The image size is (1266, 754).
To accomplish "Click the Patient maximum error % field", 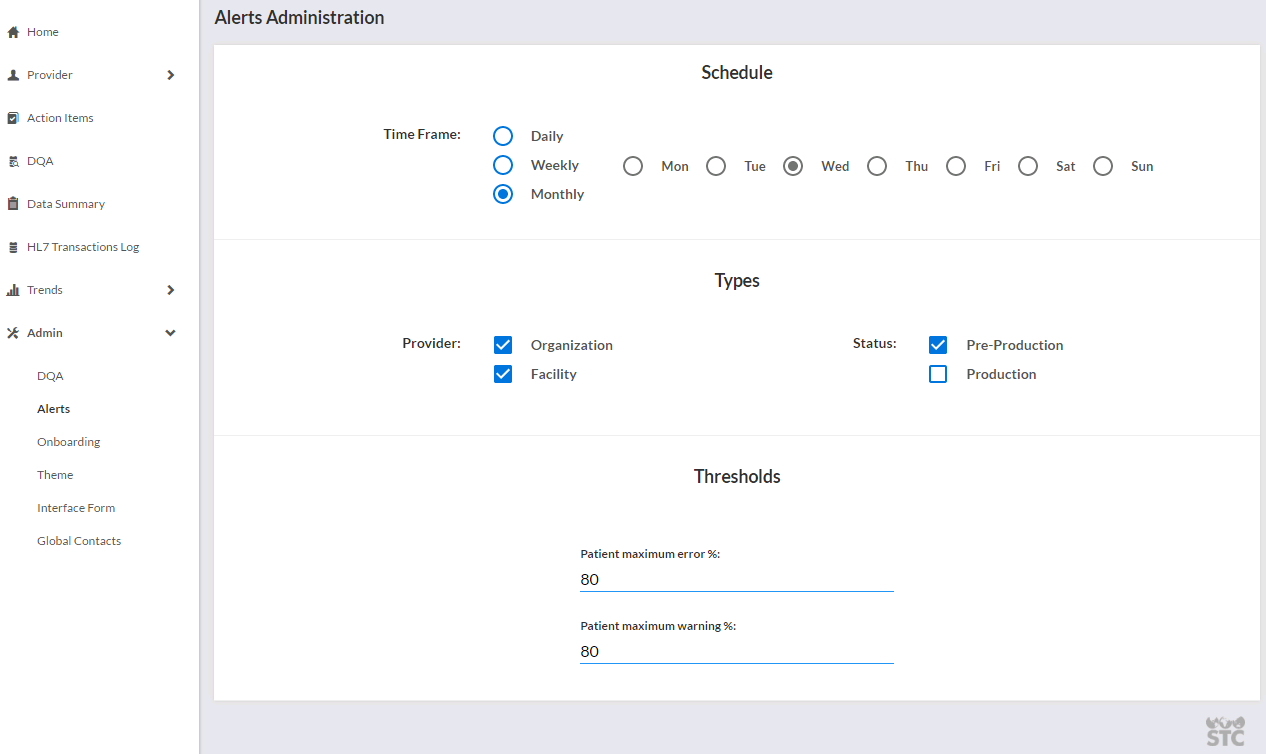I will 736,579.
